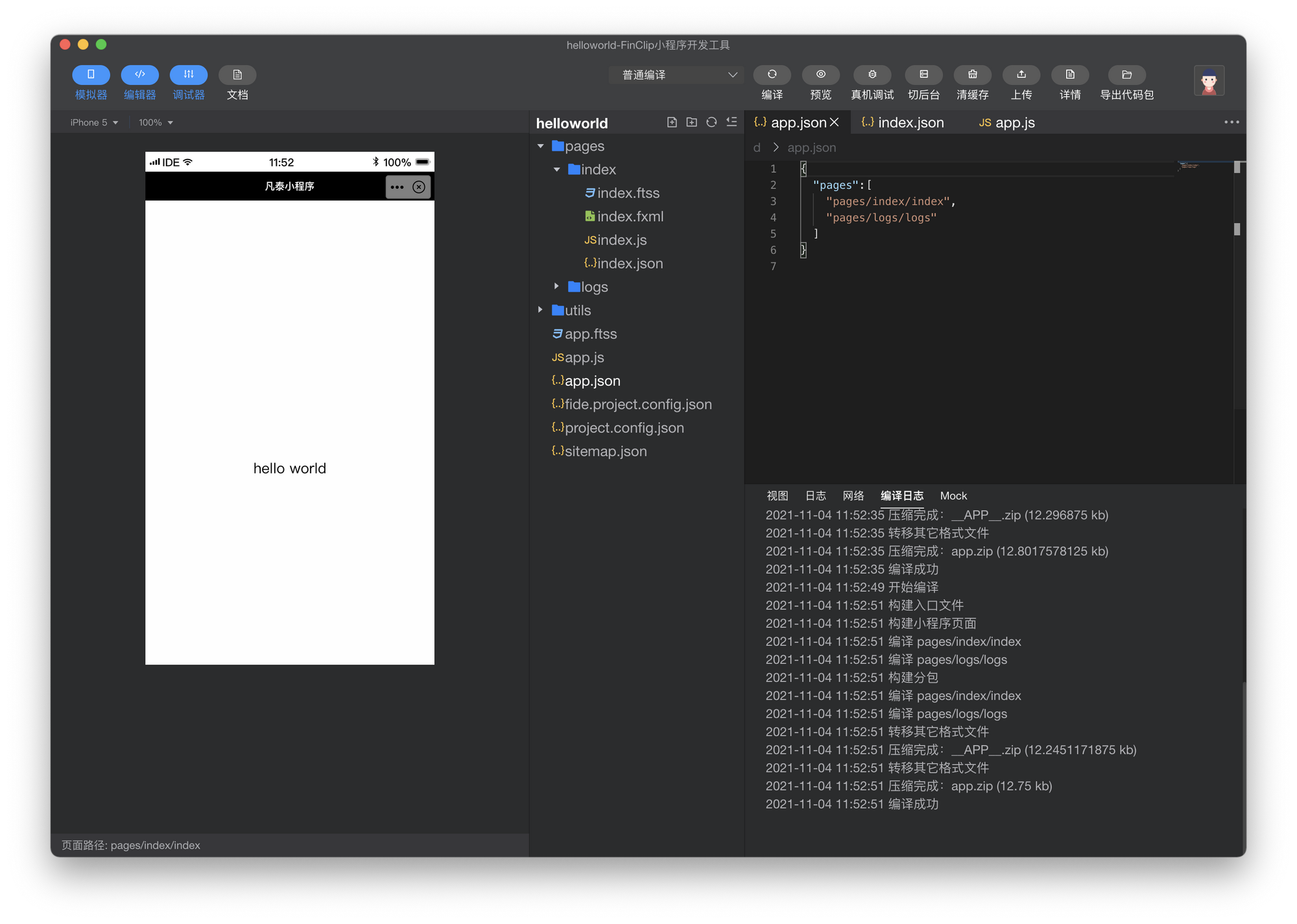Click 导出代码包 export code package
Viewport: 1297px width, 924px height.
1126,83
